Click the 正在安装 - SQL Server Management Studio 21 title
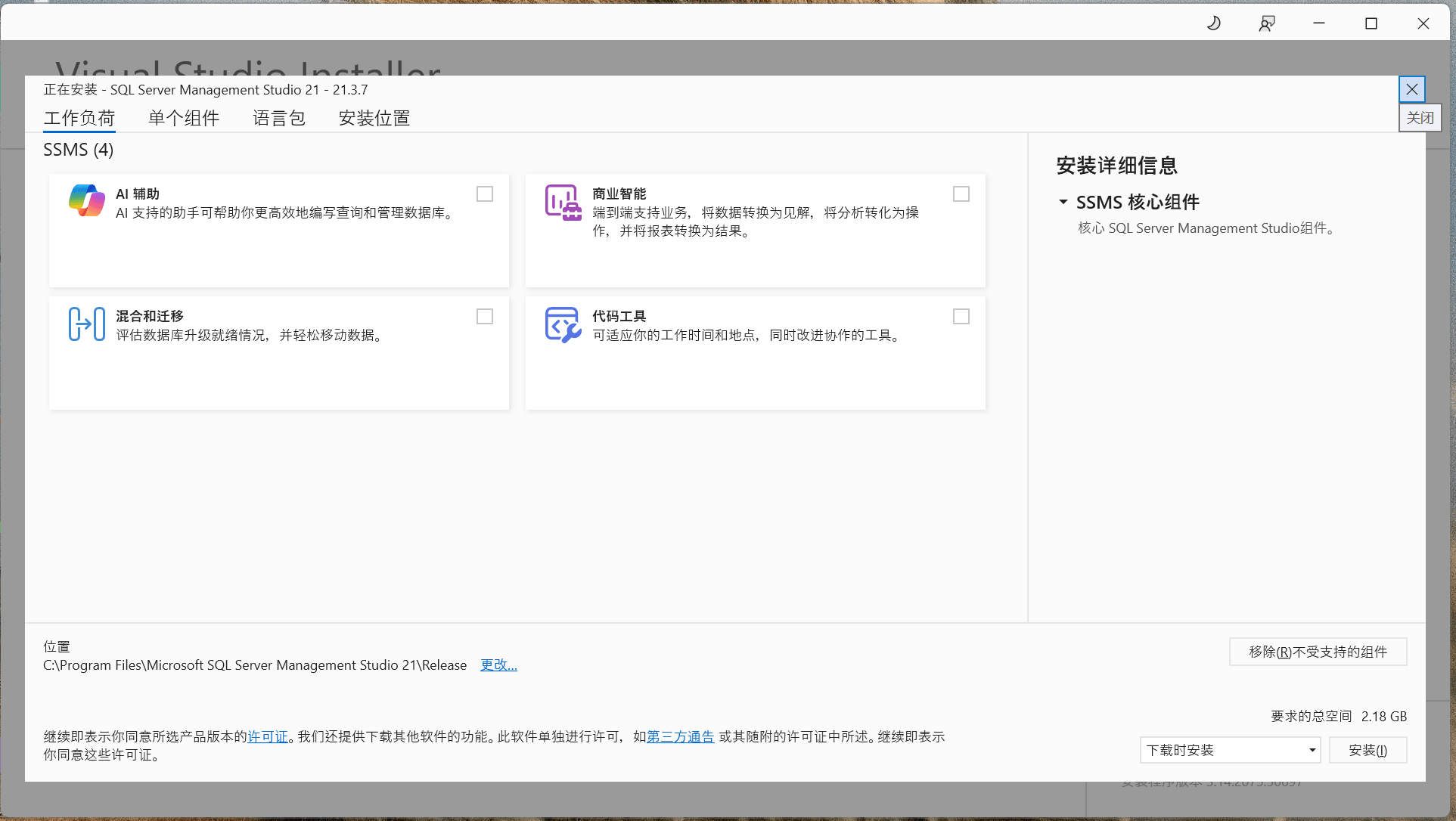 pos(206,90)
